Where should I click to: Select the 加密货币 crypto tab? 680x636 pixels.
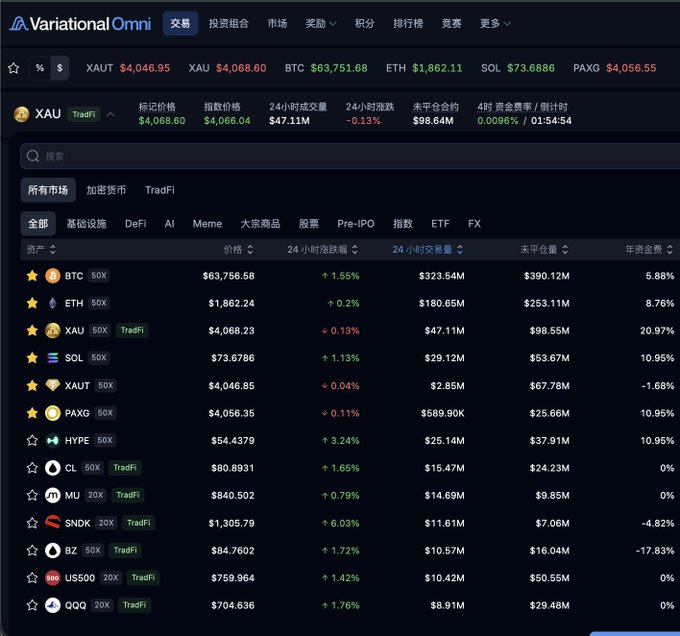[106, 190]
